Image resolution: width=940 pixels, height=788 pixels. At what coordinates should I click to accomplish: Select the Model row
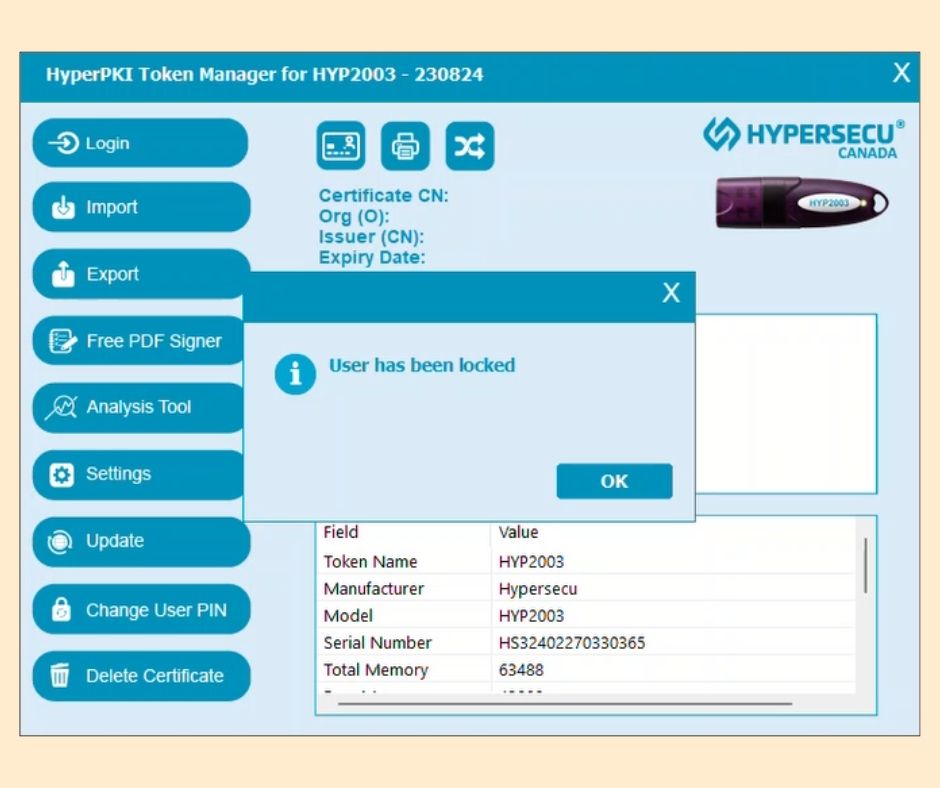point(586,615)
